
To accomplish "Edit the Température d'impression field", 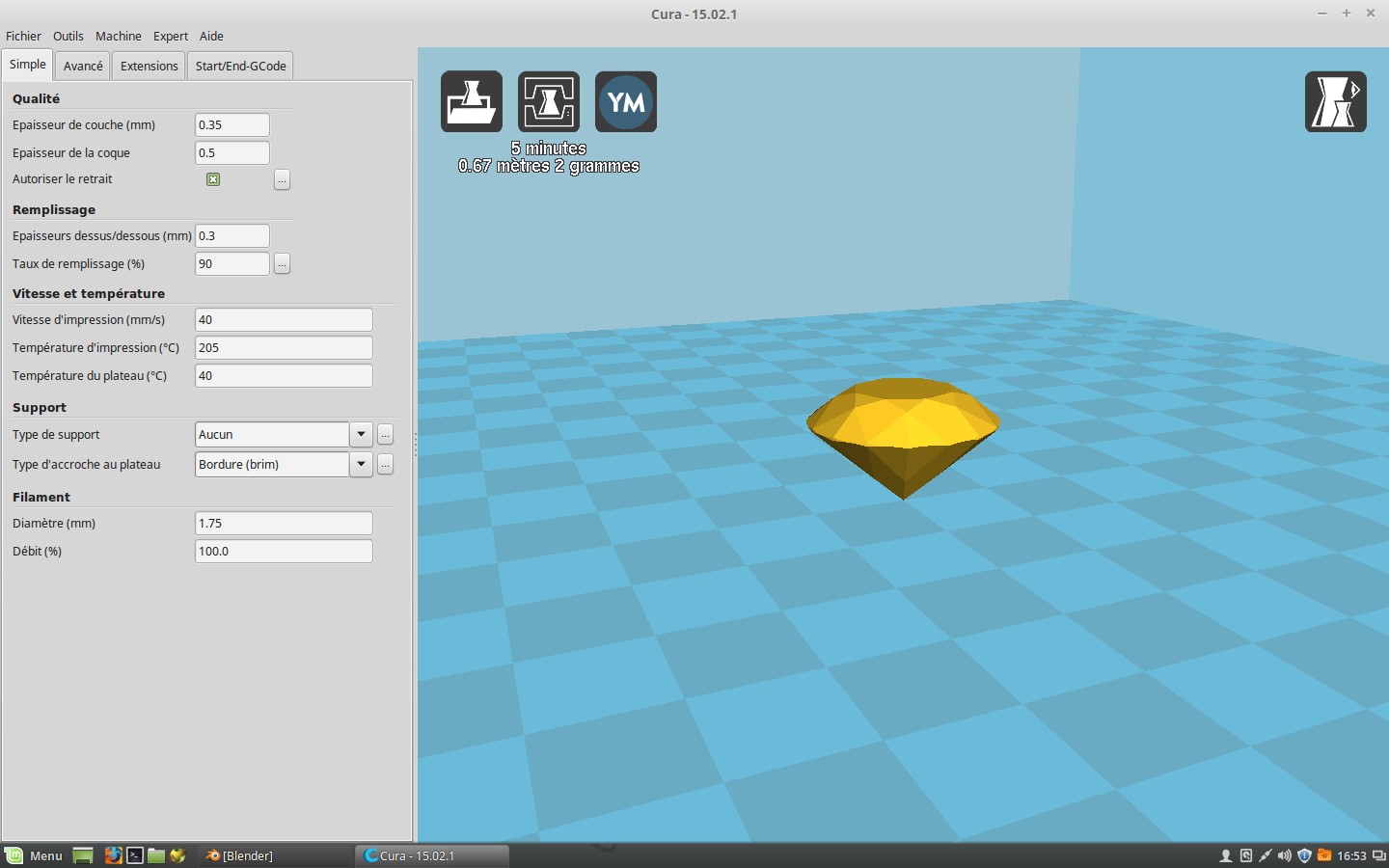I will tap(284, 347).
